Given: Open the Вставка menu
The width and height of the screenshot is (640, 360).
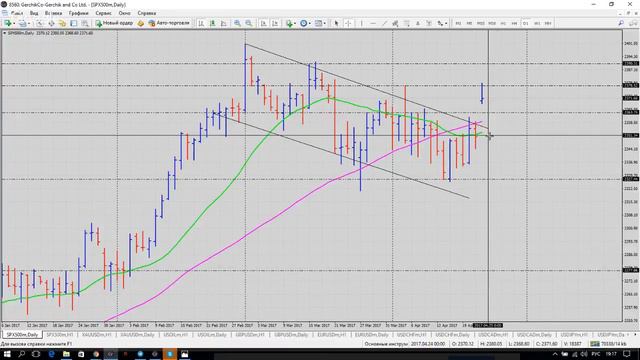Looking at the screenshot, I should click(53, 13).
